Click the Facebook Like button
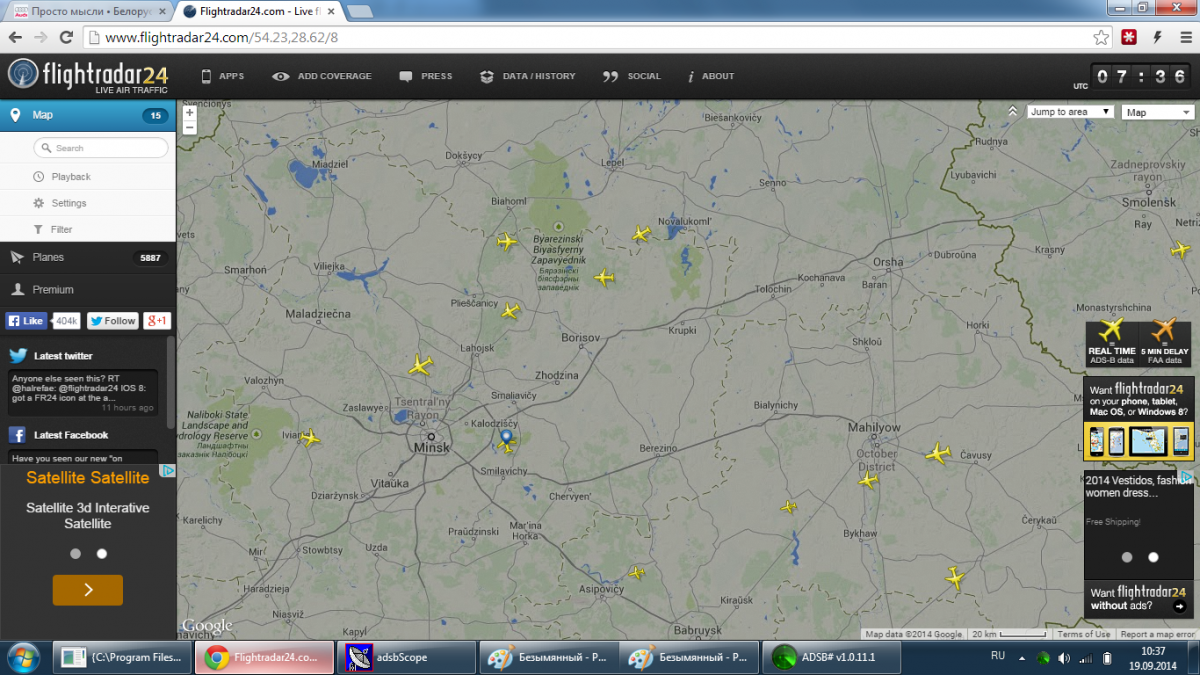 tap(27, 321)
